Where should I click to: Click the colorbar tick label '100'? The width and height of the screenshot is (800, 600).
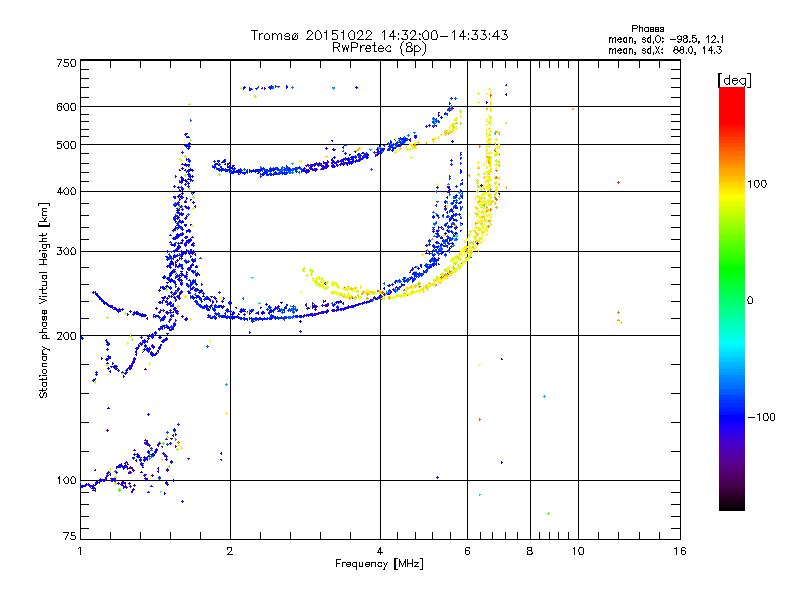coord(757,184)
